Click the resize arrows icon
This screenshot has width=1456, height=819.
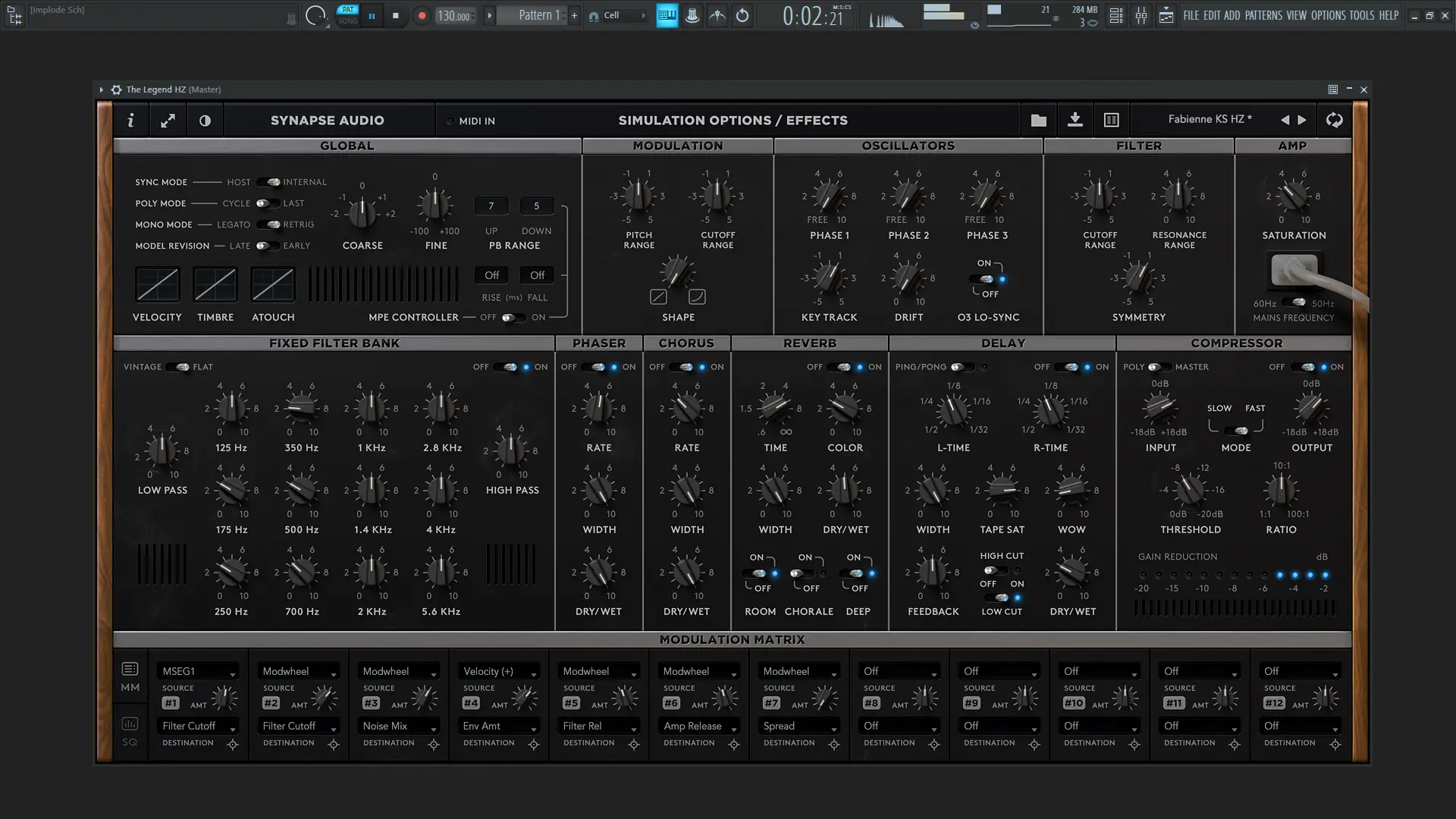coord(168,120)
